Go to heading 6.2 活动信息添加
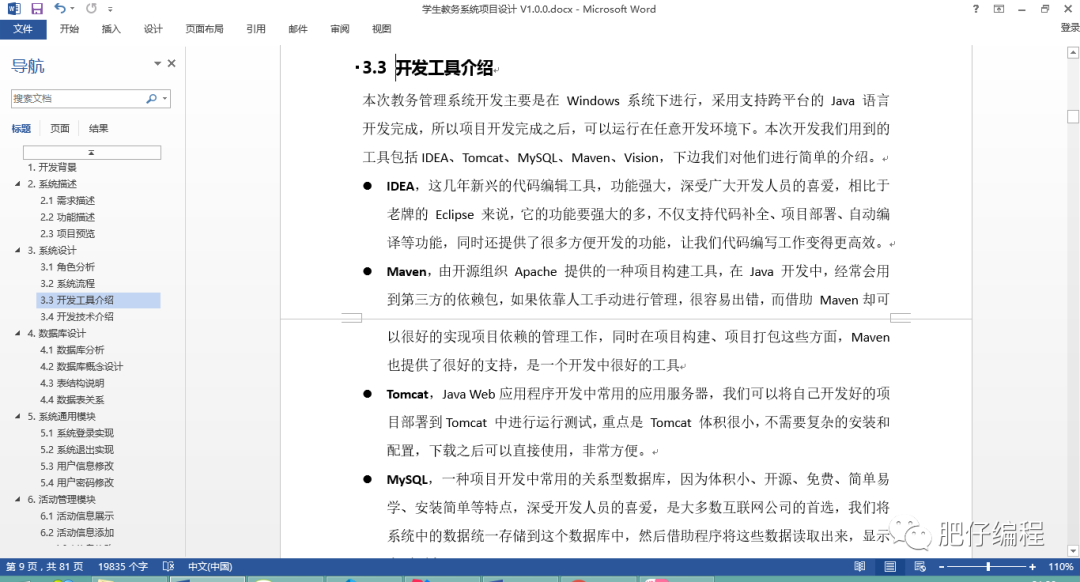 [x=76, y=532]
